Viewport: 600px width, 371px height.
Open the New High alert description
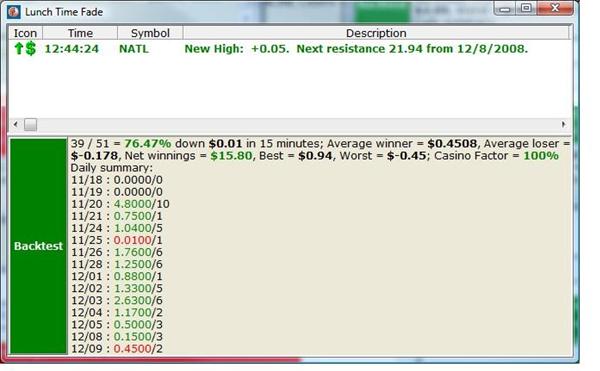(356, 49)
